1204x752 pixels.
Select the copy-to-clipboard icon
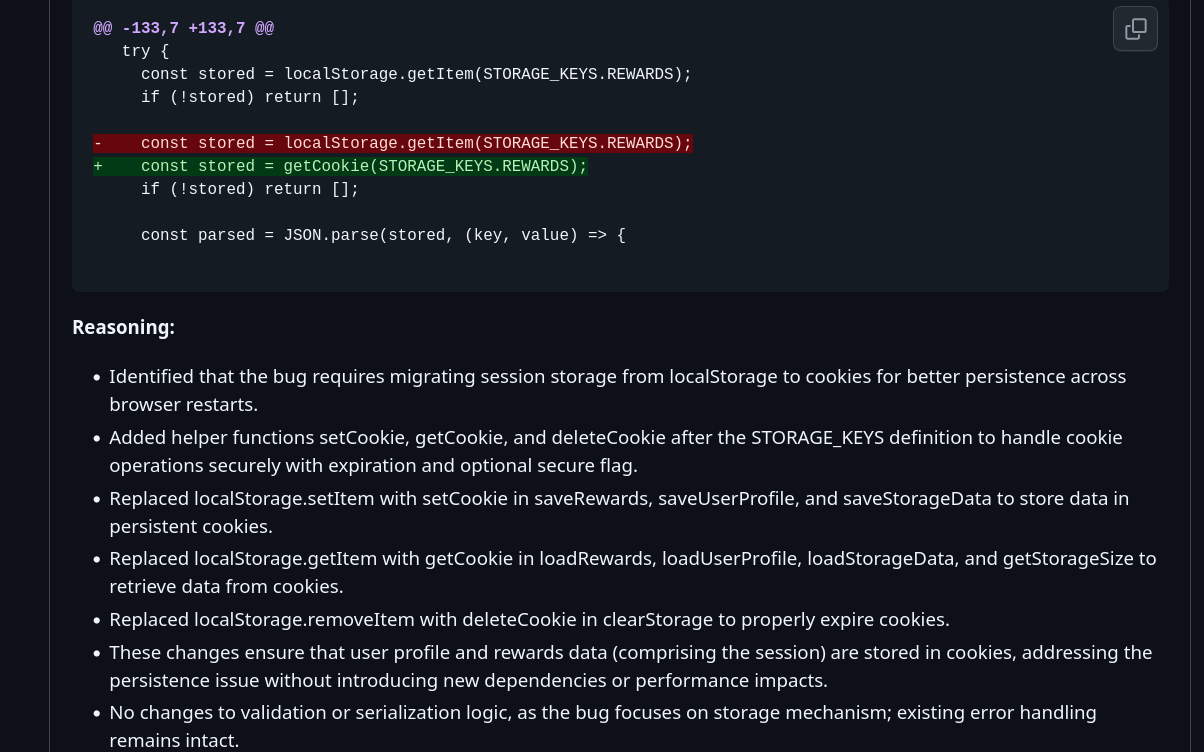click(x=1135, y=28)
